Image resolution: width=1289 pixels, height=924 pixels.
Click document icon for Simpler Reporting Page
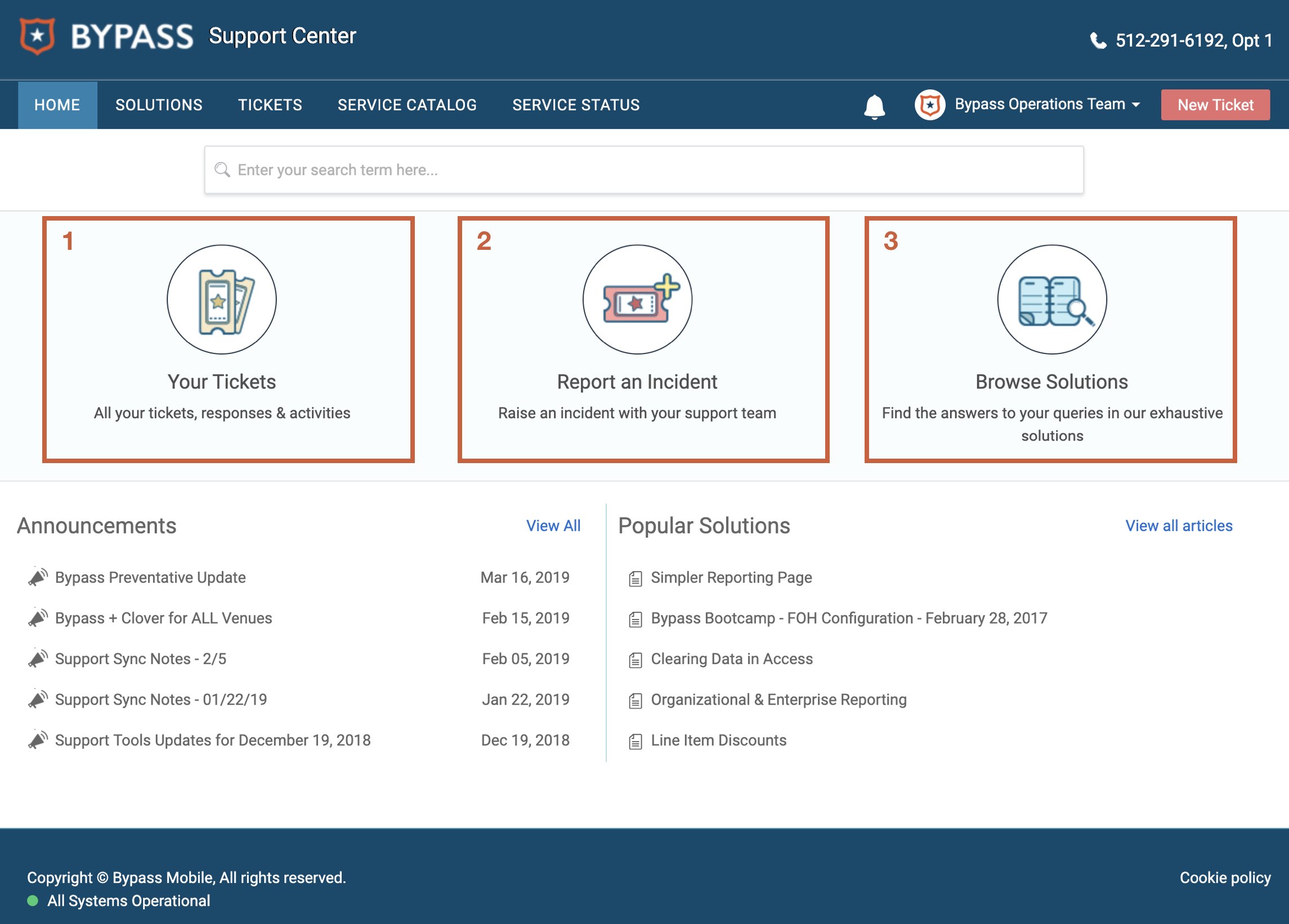click(635, 578)
